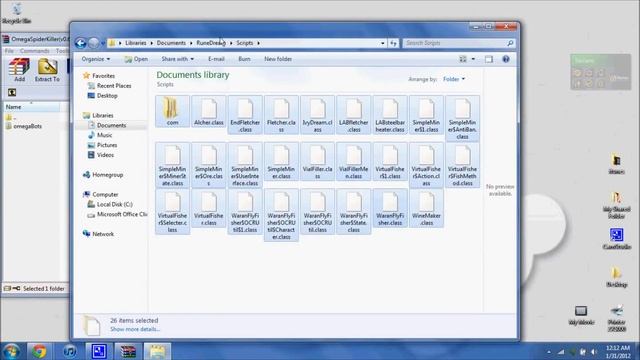Click Add in WinRAR window
The width and height of the screenshot is (640, 360).
coord(19,70)
